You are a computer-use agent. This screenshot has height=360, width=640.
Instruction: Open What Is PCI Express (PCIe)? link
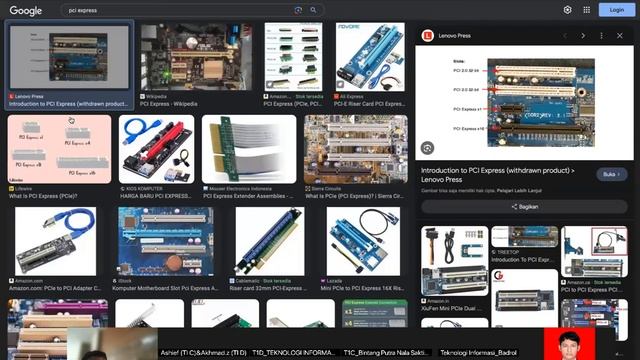click(43, 196)
